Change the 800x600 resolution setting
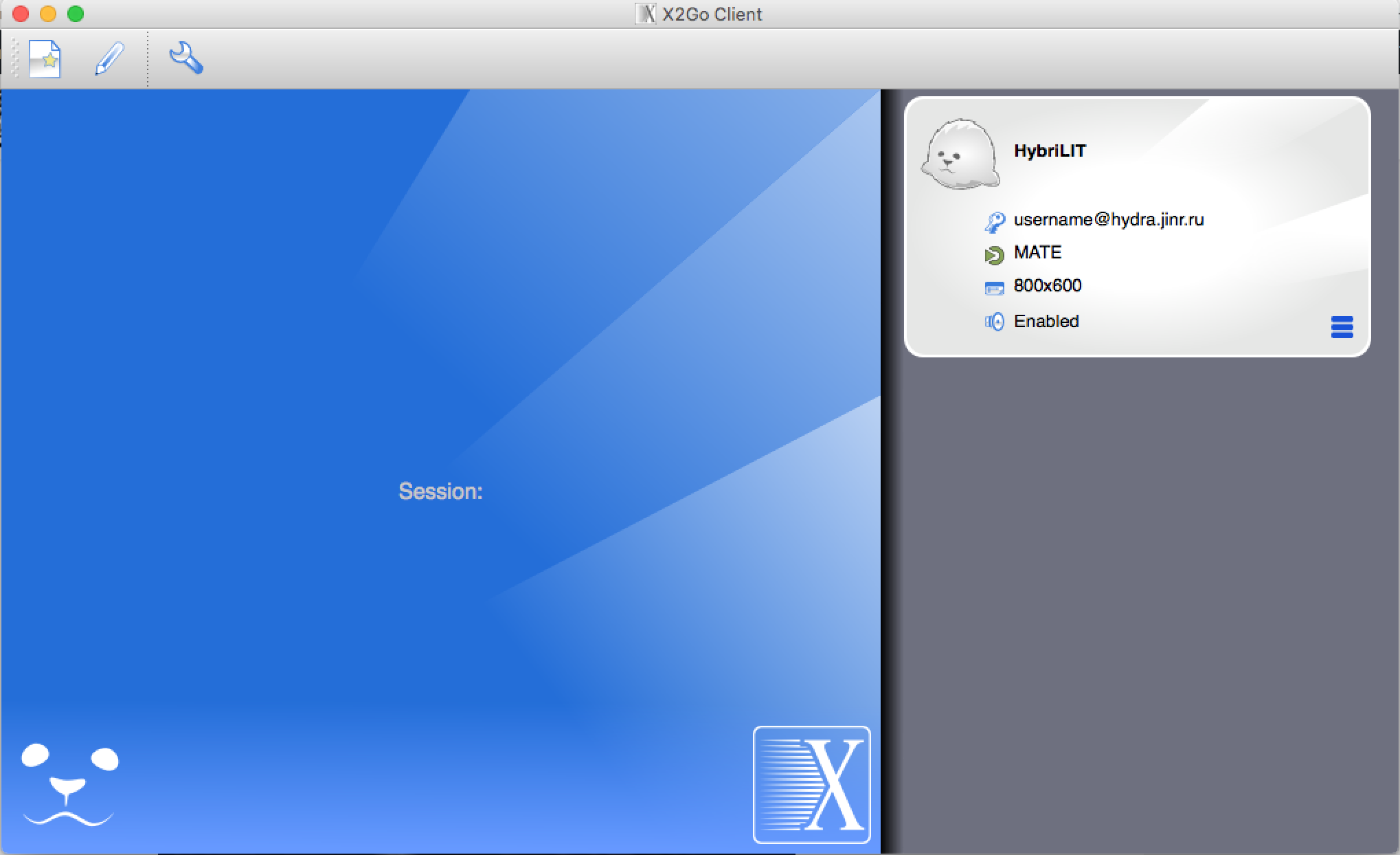Viewport: 1400px width, 855px height. coord(1048,286)
